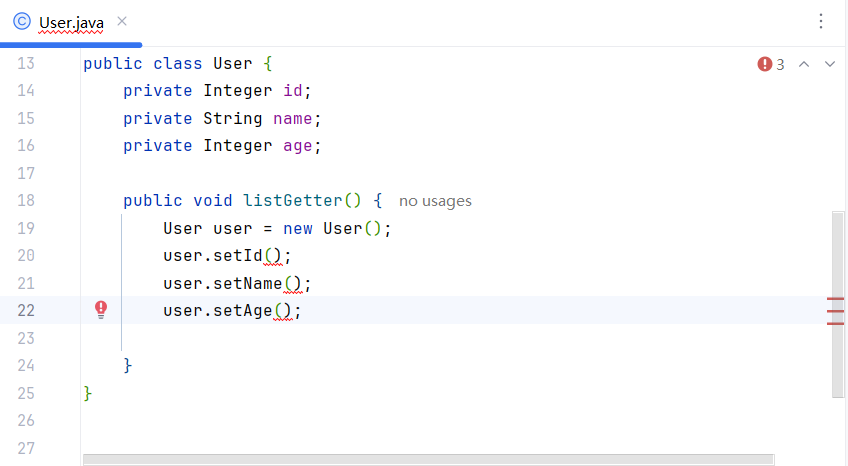Jump to previous highlighted error arrow
848x466 pixels.
804,64
